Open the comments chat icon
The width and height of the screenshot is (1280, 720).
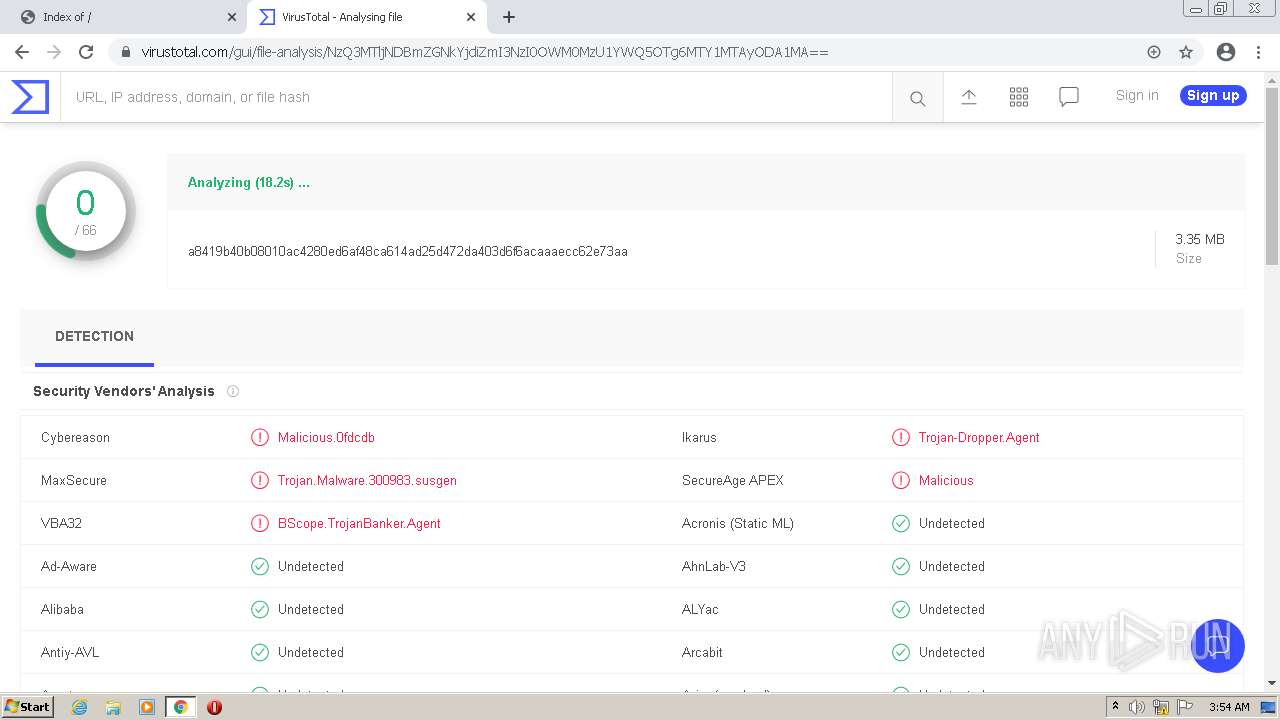[1068, 97]
